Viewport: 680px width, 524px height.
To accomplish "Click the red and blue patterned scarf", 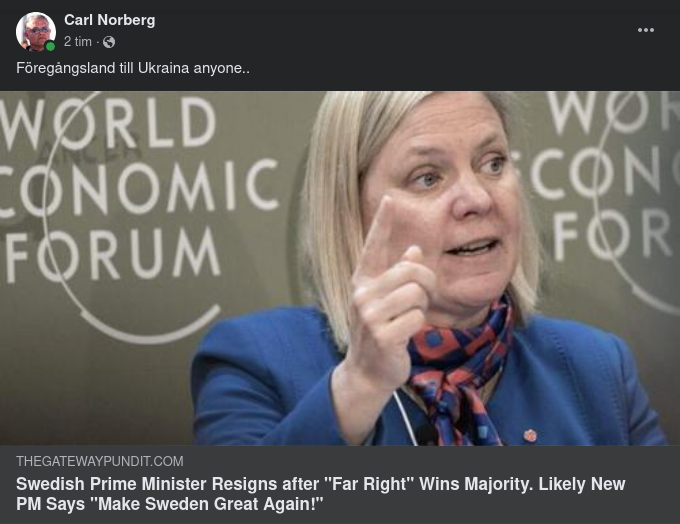I will pos(458,373).
